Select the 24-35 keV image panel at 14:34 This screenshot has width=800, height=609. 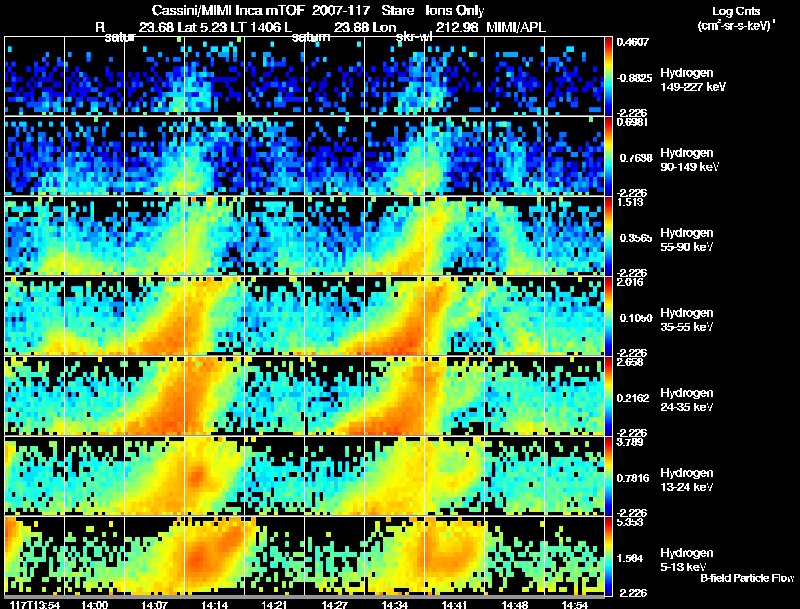point(394,396)
